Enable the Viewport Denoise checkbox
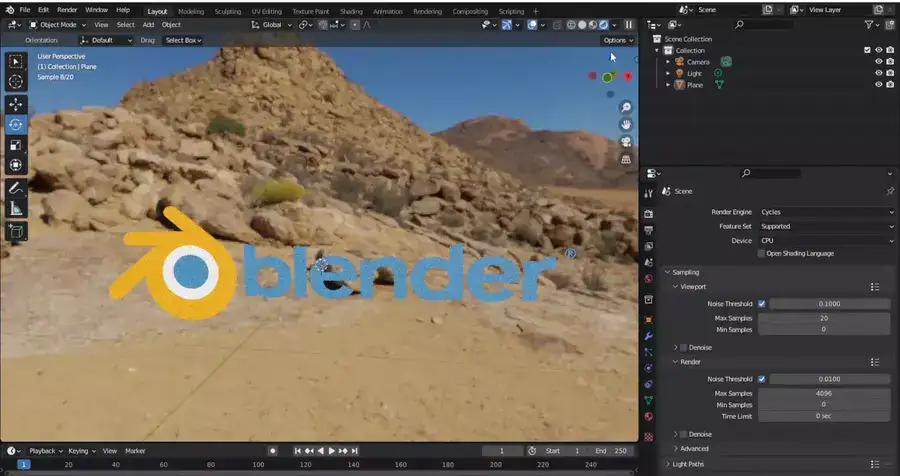The width and height of the screenshot is (900, 476). pyautogui.click(x=684, y=347)
